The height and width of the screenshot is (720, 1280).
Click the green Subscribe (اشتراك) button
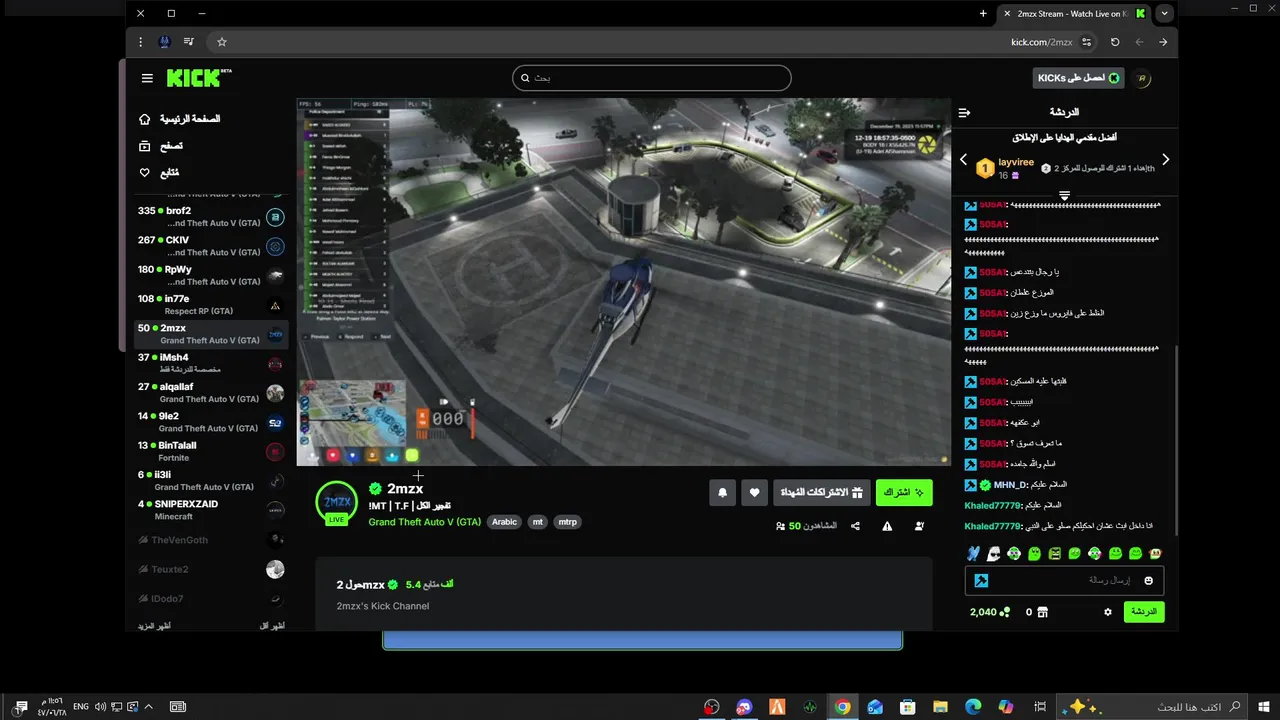click(904, 492)
